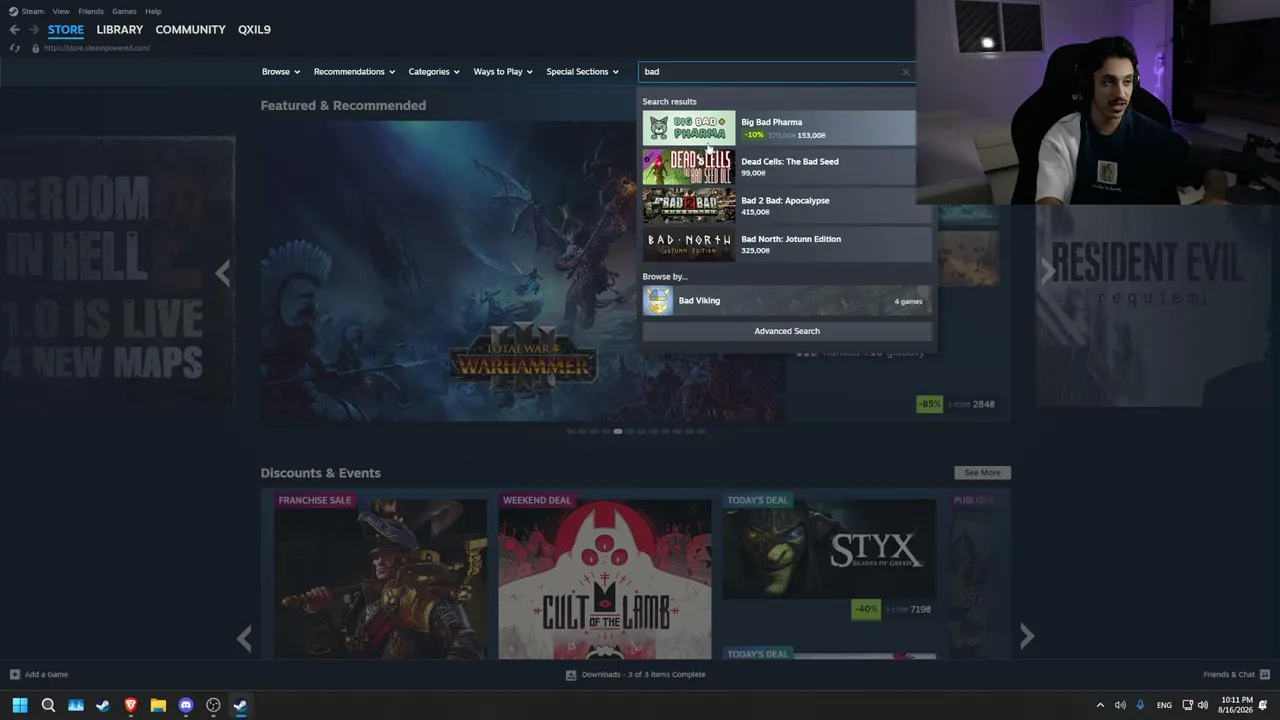Show hidden system tray icons

pos(1100,705)
